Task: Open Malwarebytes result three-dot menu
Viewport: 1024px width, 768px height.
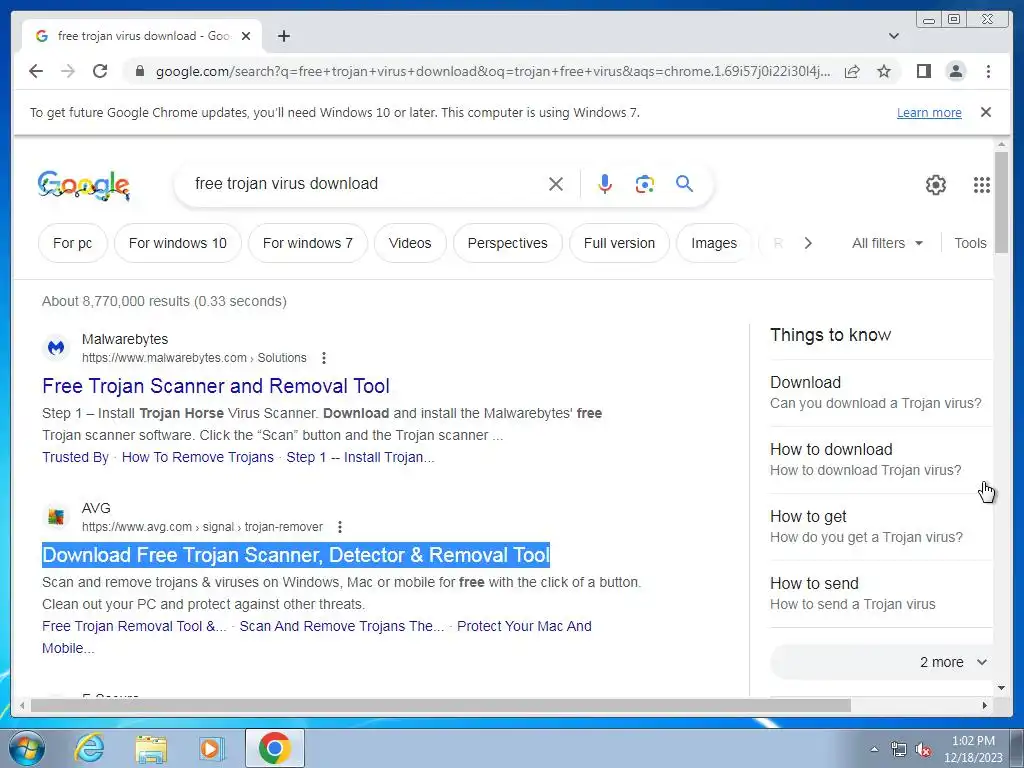Action: 324,358
